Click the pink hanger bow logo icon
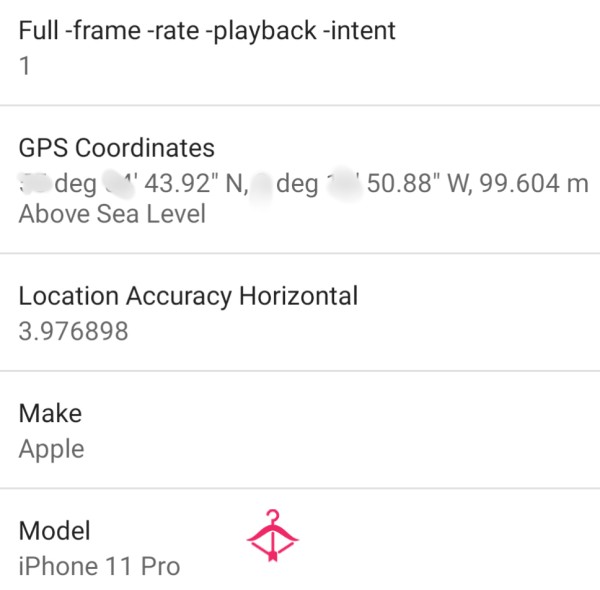This screenshot has height=590, width=600. pos(272,535)
